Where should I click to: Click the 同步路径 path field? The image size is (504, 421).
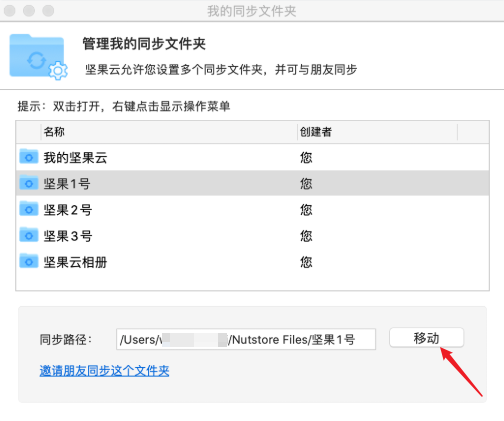(x=246, y=339)
